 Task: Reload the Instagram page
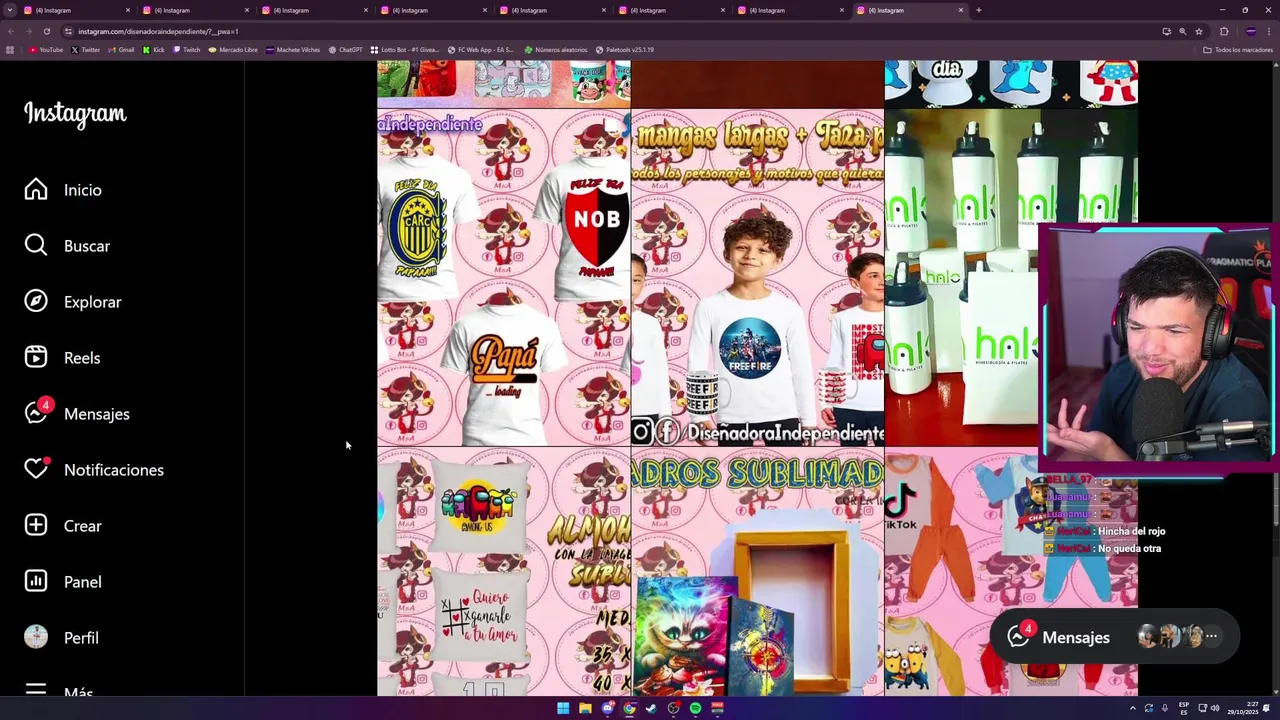pos(46,31)
